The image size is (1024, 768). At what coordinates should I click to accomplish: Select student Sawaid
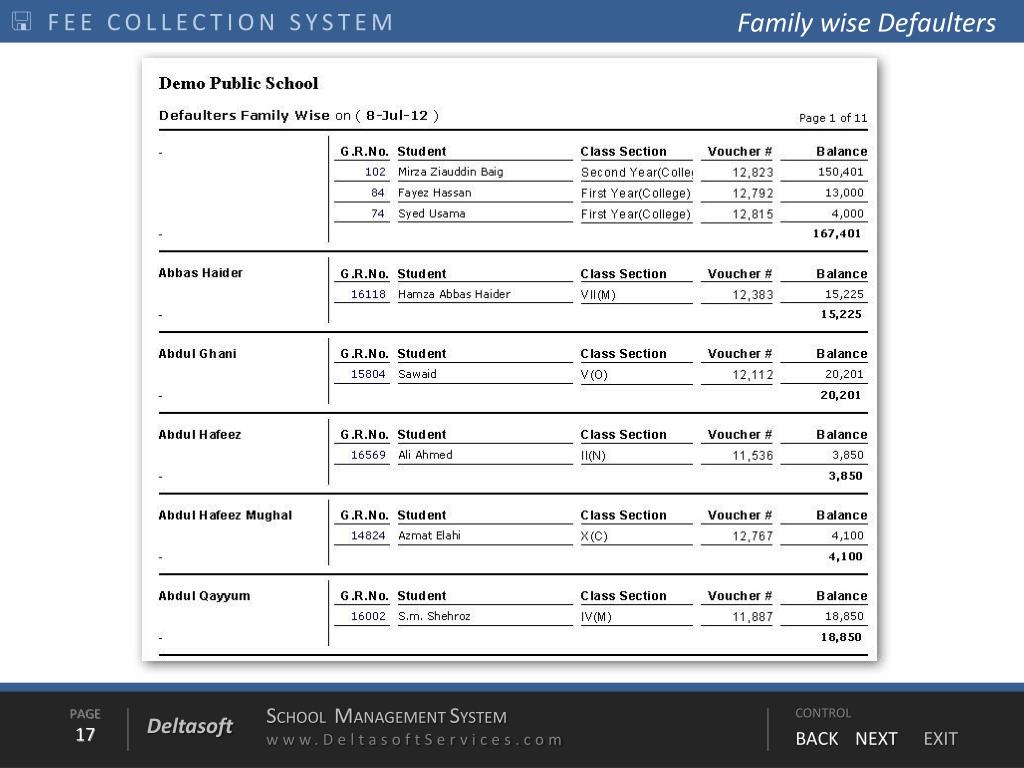[x=417, y=374]
